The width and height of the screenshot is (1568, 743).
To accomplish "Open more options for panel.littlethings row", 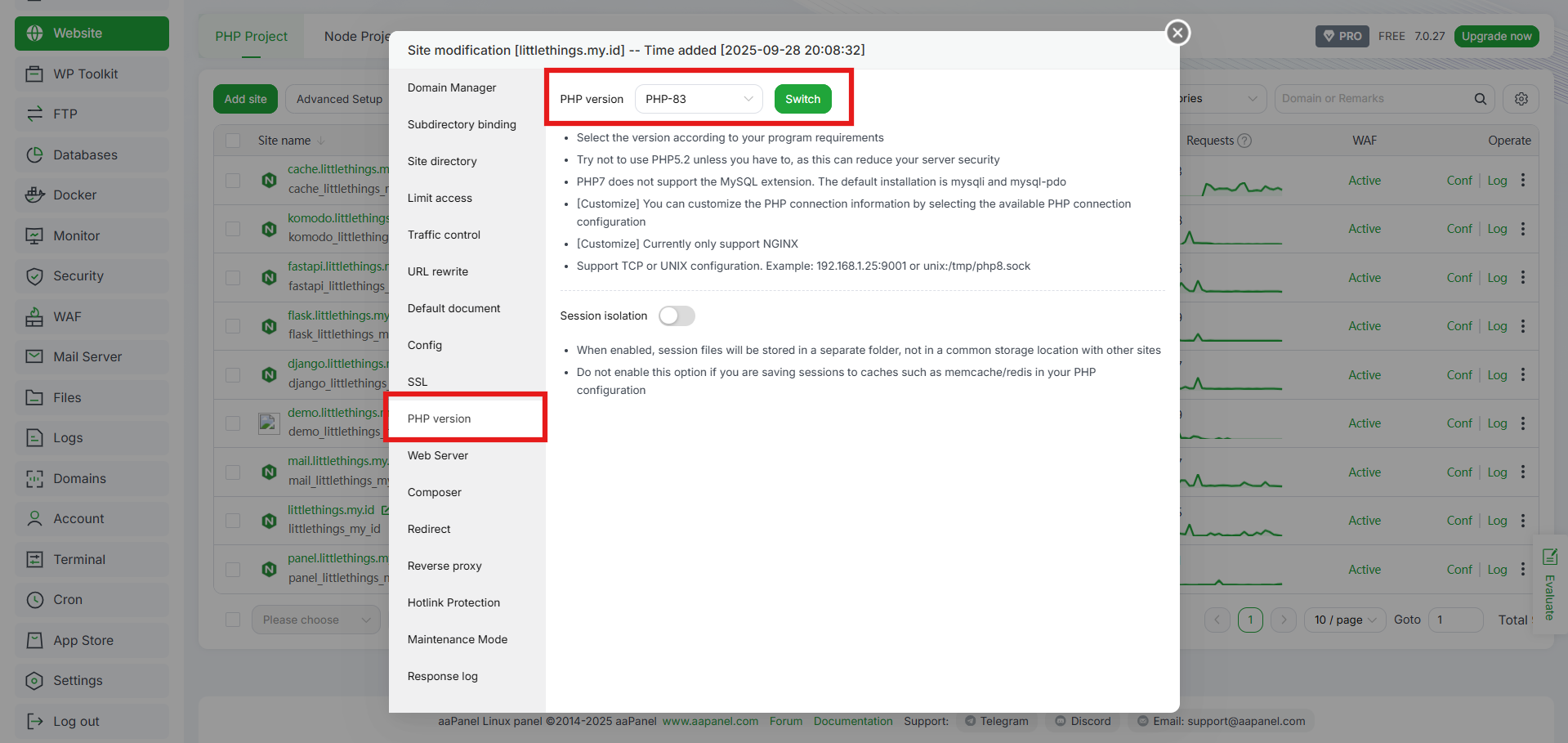I will 1523,570.
